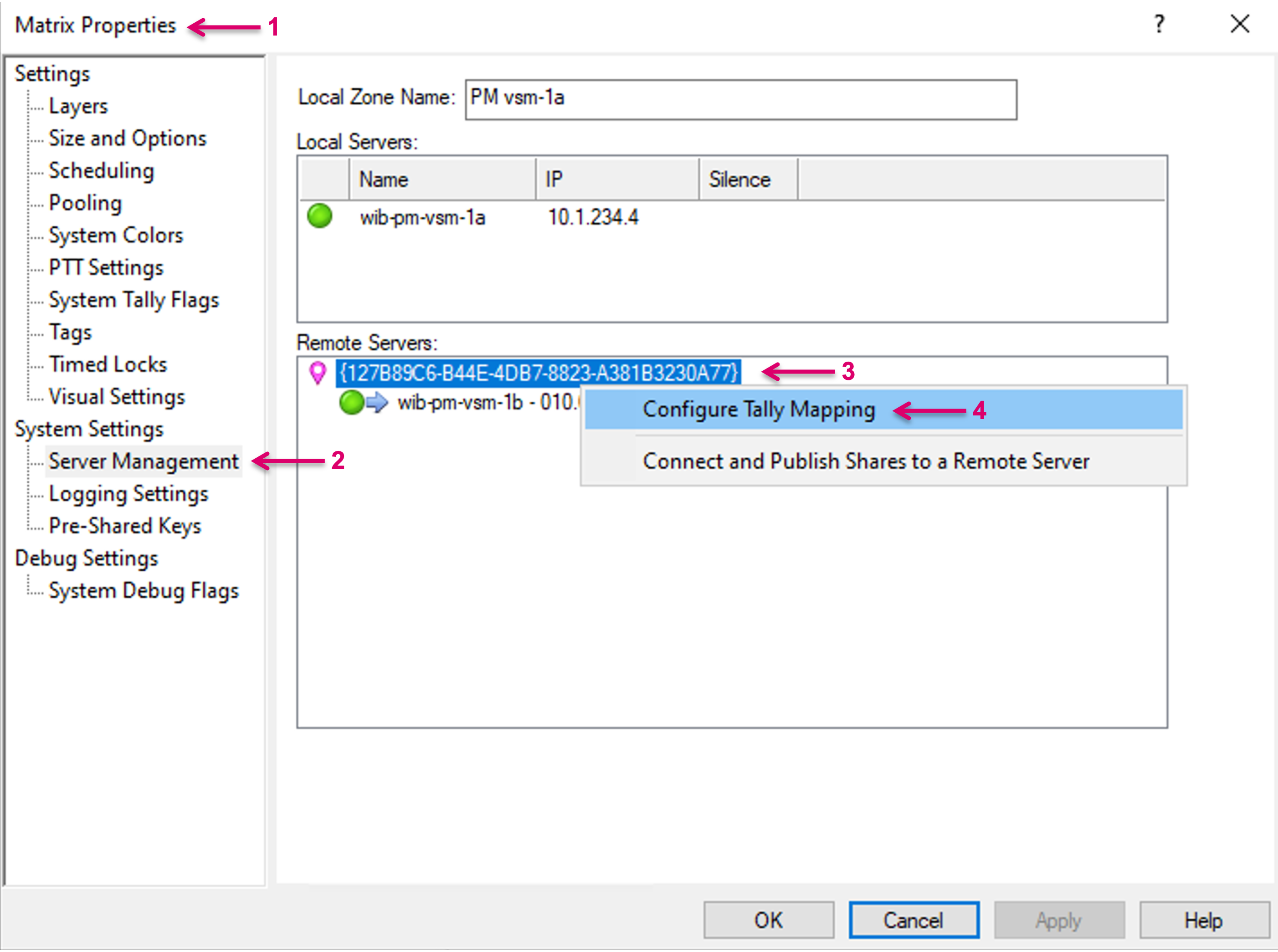Select the remote server GUID entry
Screen dimensions: 1278x952
539,372
